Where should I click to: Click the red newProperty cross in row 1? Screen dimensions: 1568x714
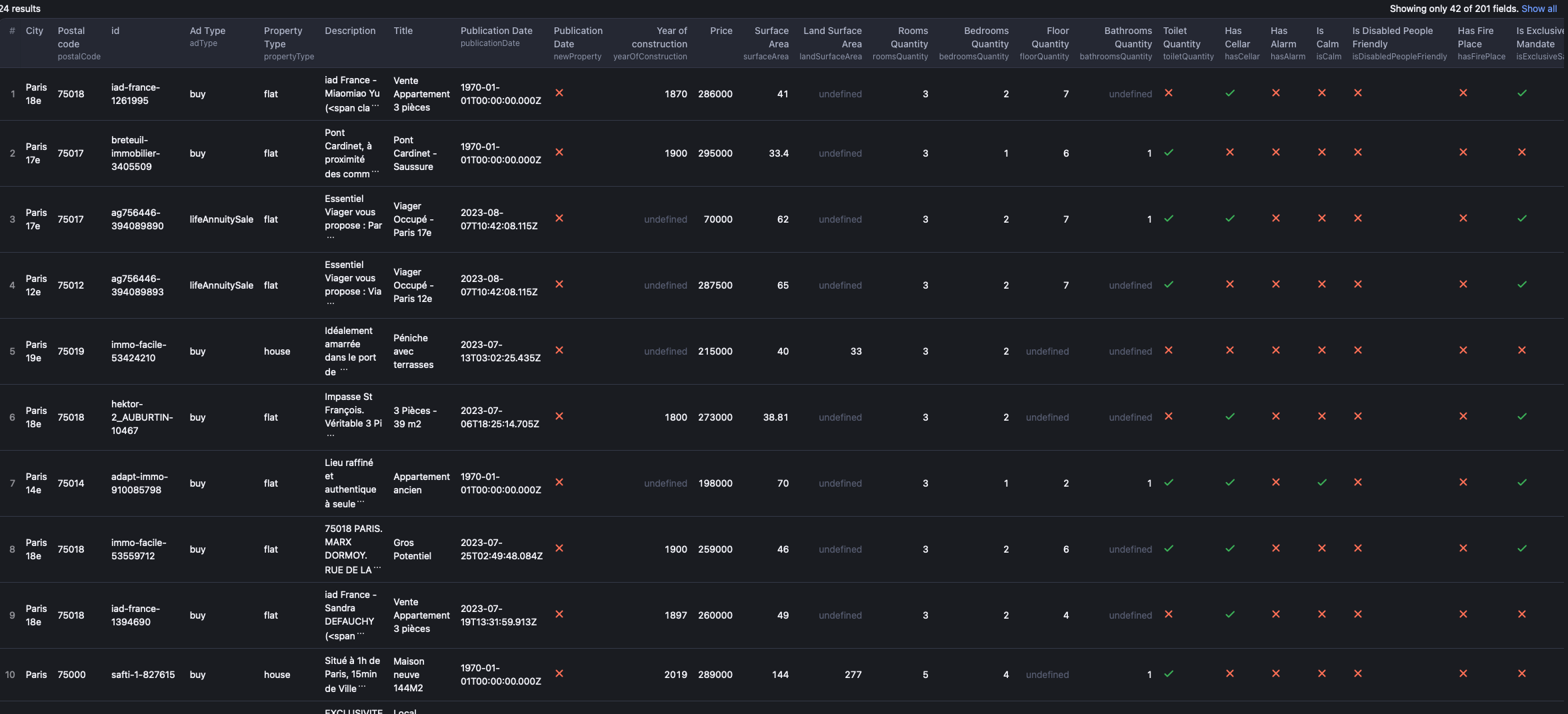pos(559,93)
